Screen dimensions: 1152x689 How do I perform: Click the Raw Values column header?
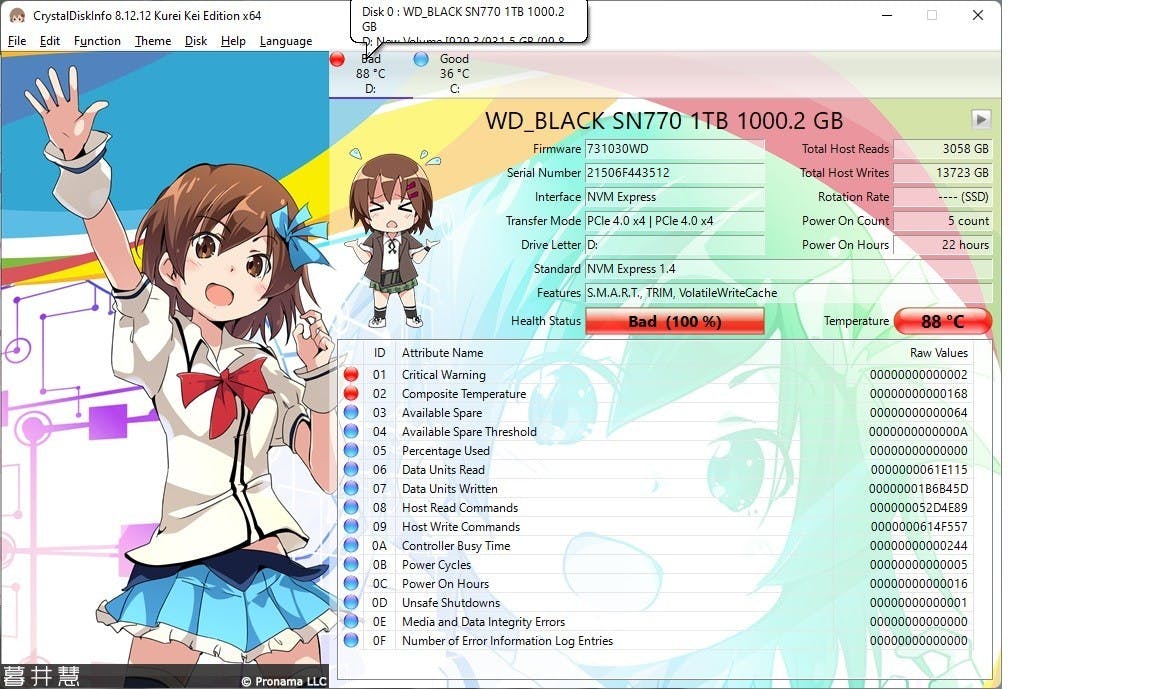[x=938, y=353]
